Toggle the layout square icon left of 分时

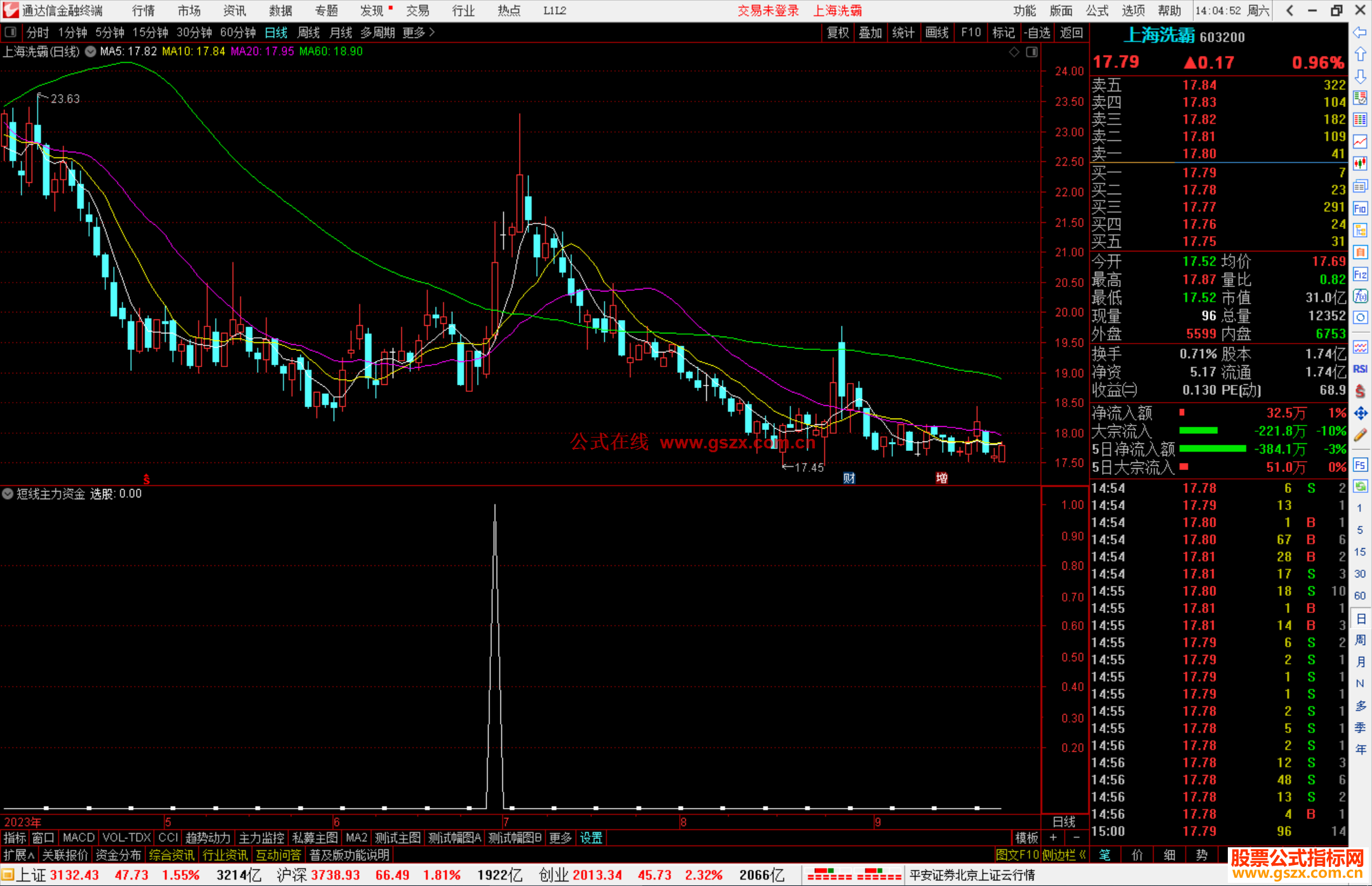coord(10,32)
